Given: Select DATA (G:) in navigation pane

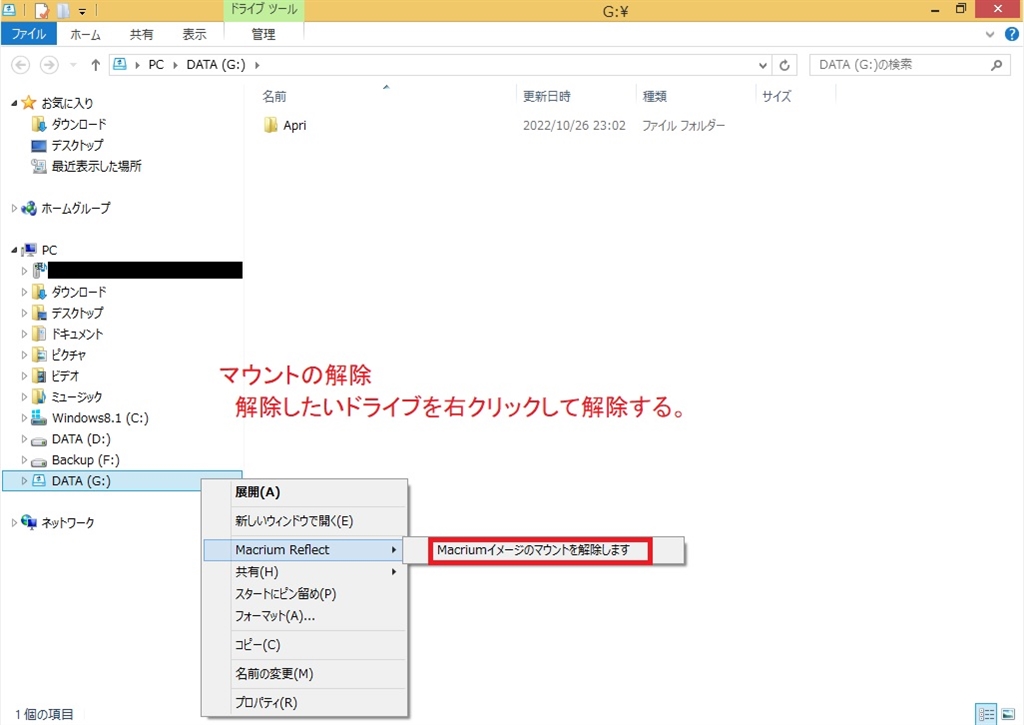Looking at the screenshot, I should (81, 481).
